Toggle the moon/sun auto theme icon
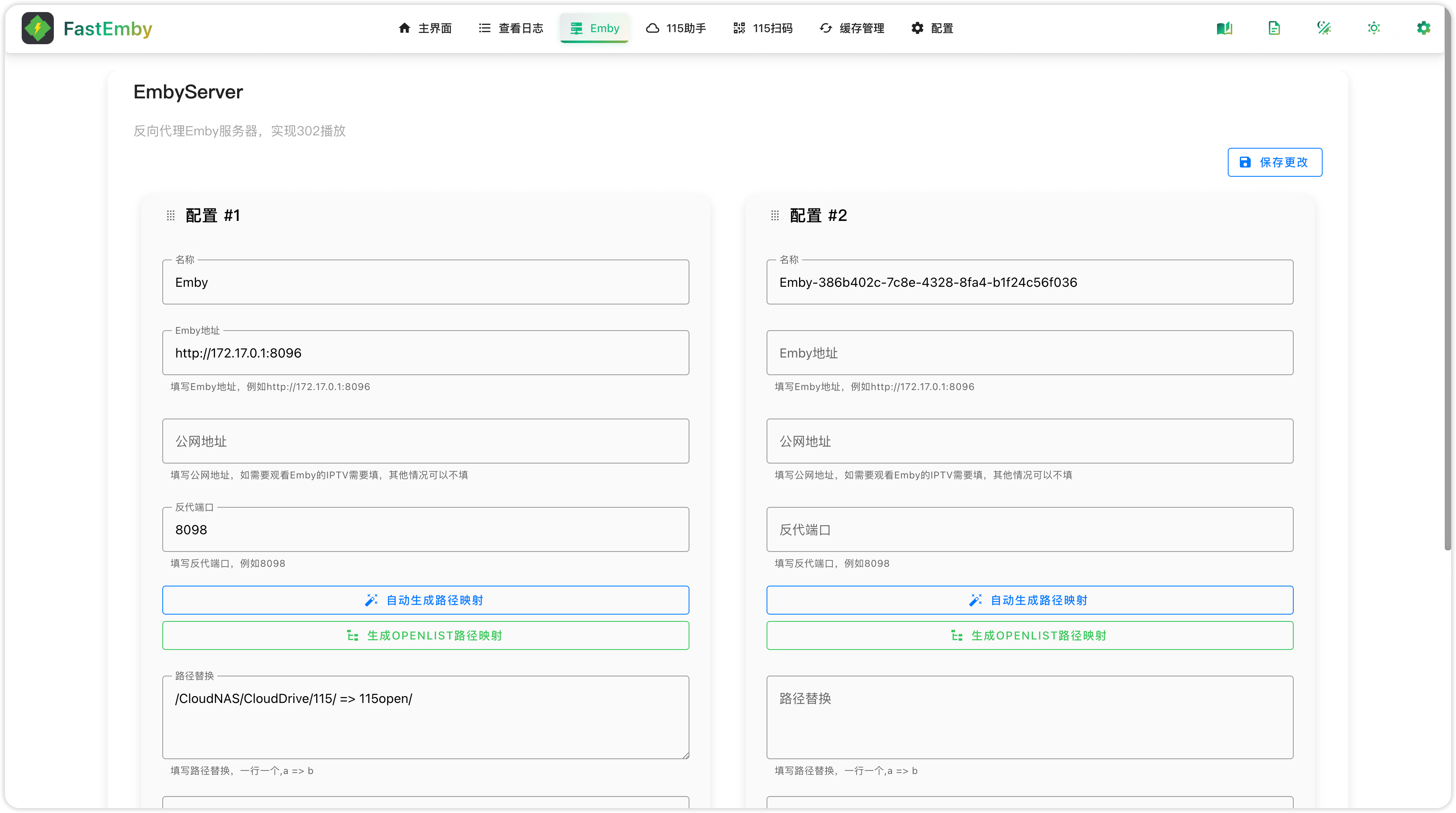 1324,28
